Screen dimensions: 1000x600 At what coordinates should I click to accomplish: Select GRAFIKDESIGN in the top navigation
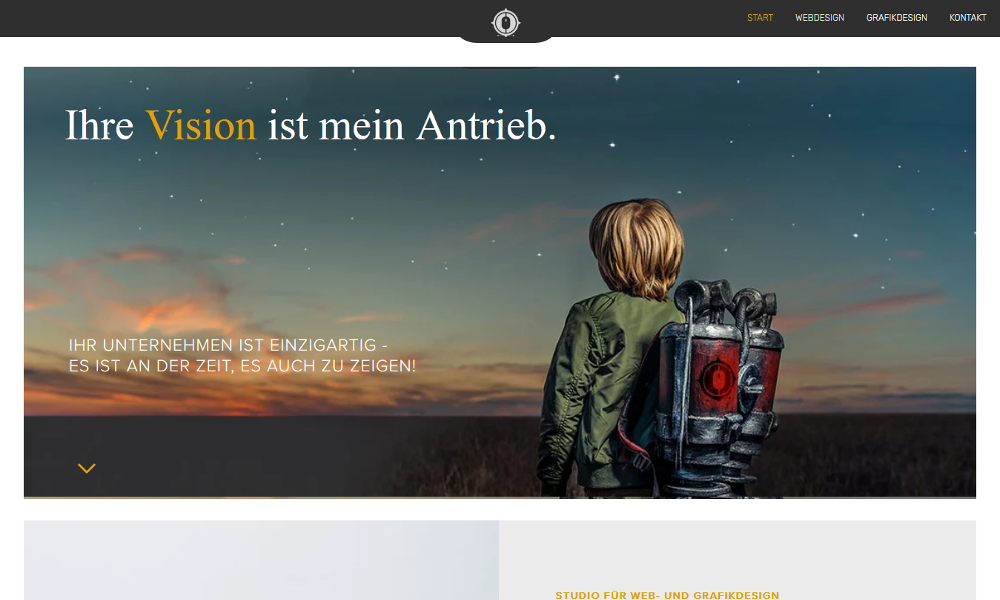[x=896, y=18]
